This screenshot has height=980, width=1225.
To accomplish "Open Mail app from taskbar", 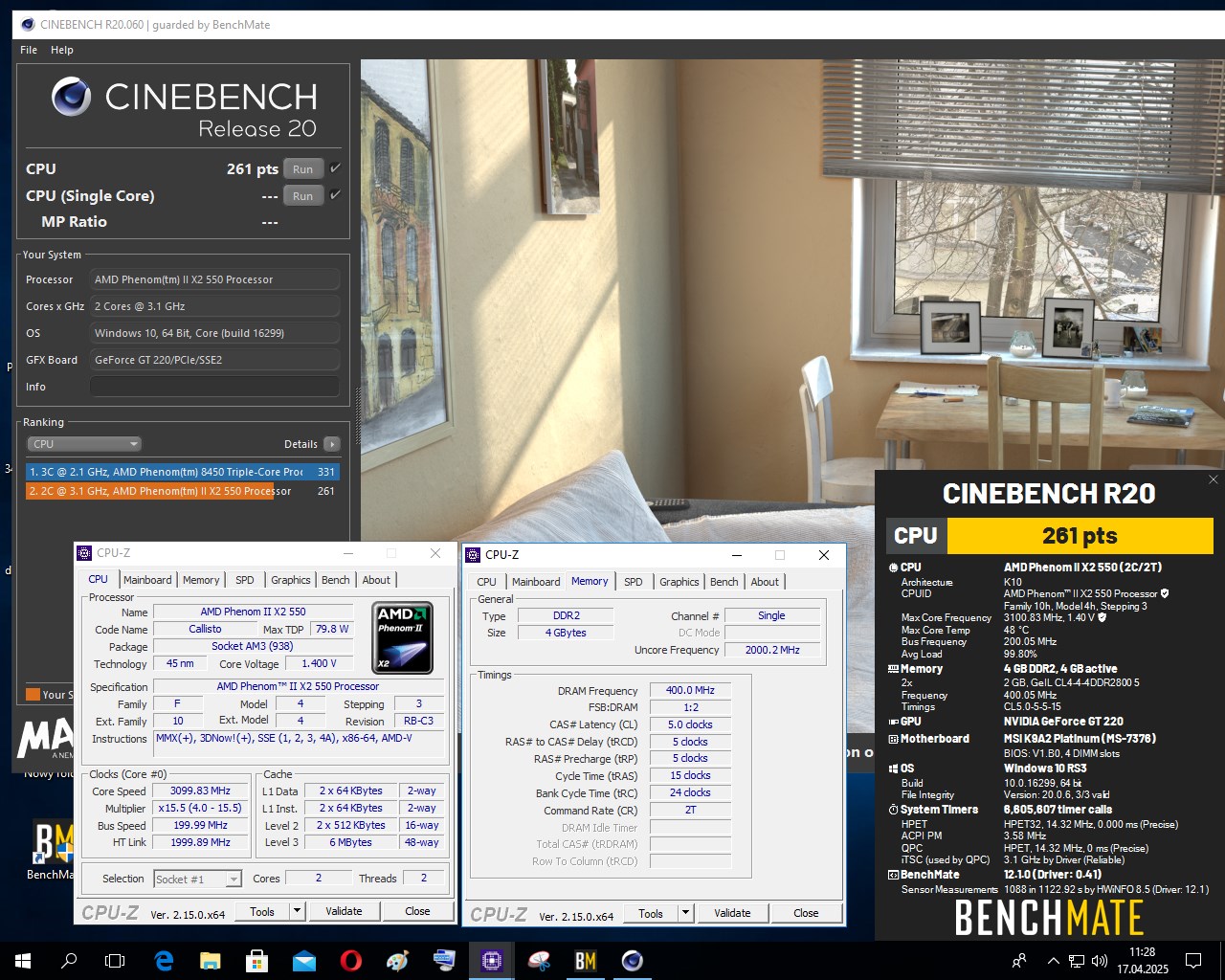I will click(303, 961).
